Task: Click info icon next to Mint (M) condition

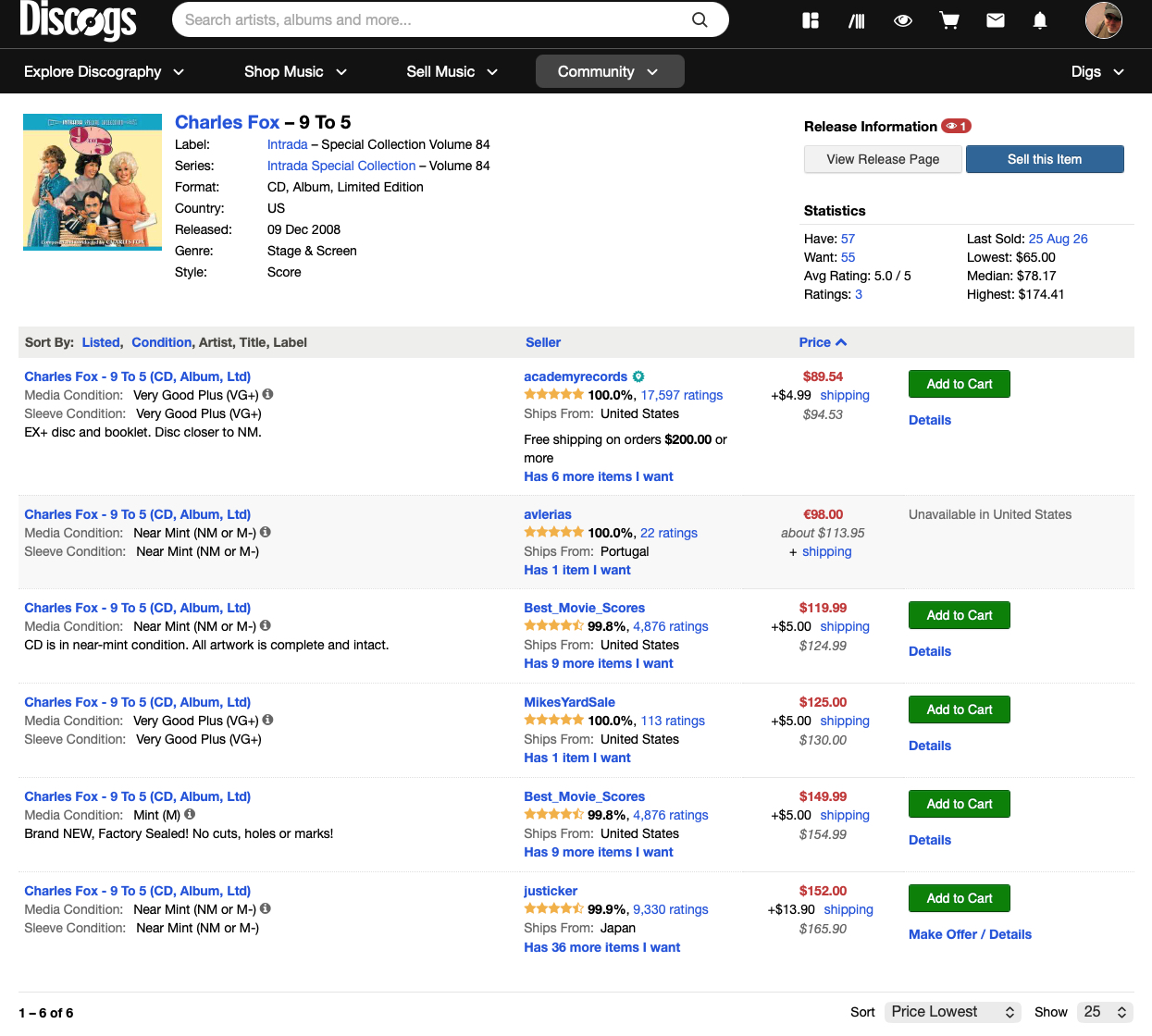Action: pyautogui.click(x=190, y=814)
